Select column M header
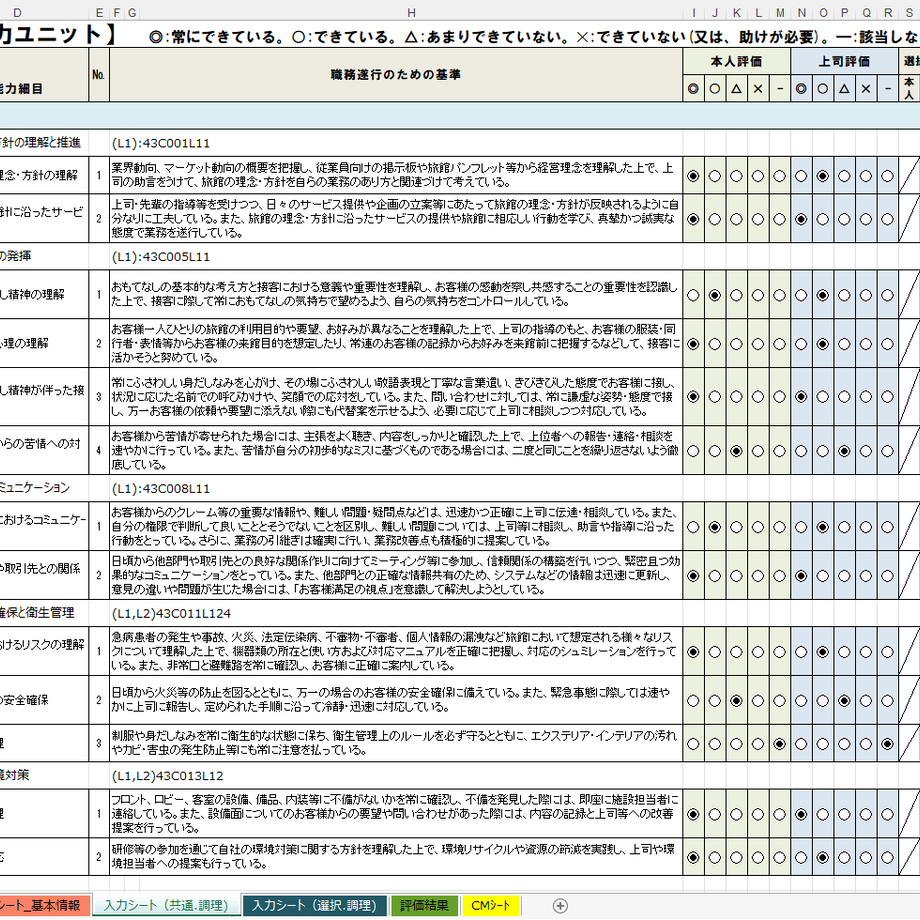920x920 pixels. point(780,13)
